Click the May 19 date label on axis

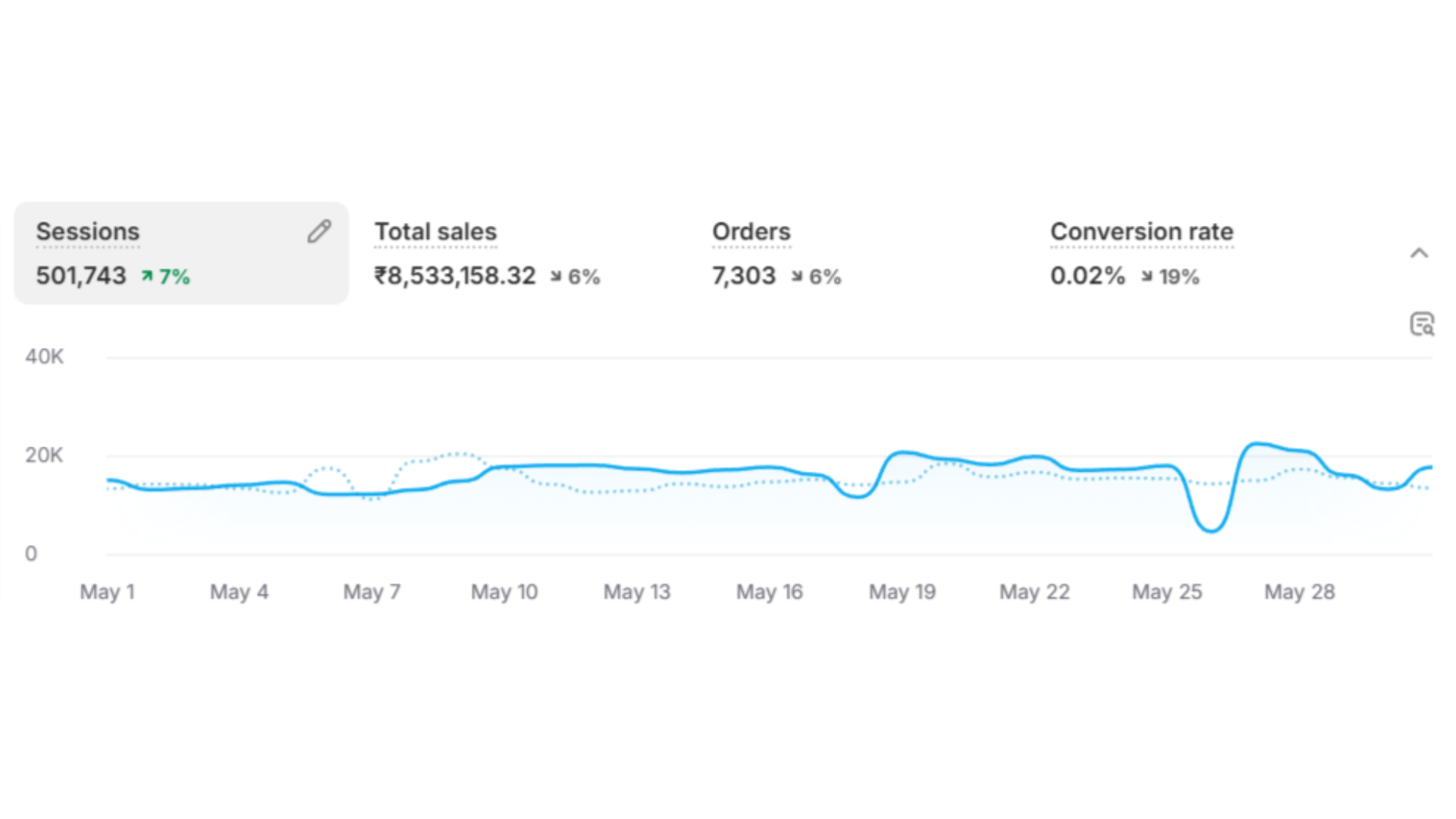(902, 591)
